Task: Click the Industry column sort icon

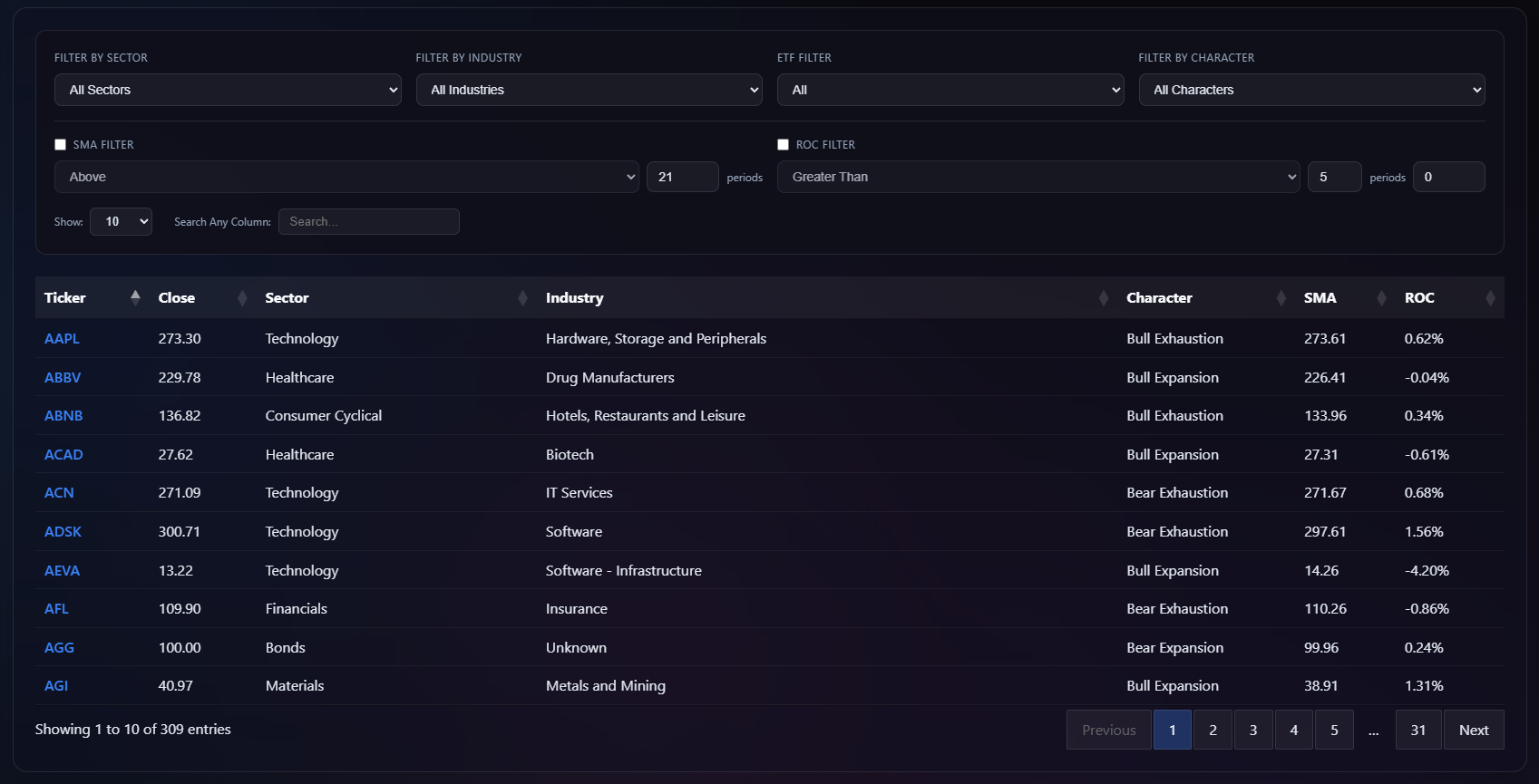Action: tap(1103, 298)
